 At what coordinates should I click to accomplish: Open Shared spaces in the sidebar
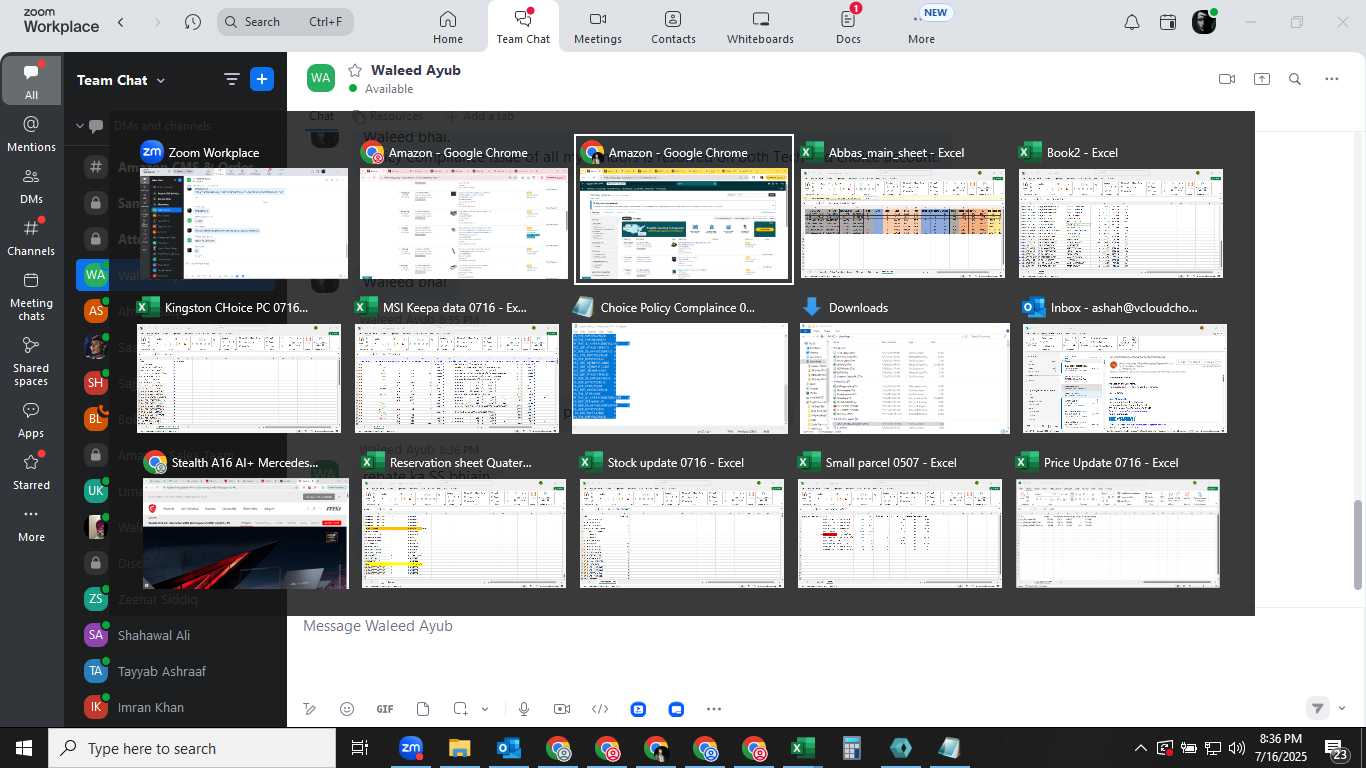(31, 361)
